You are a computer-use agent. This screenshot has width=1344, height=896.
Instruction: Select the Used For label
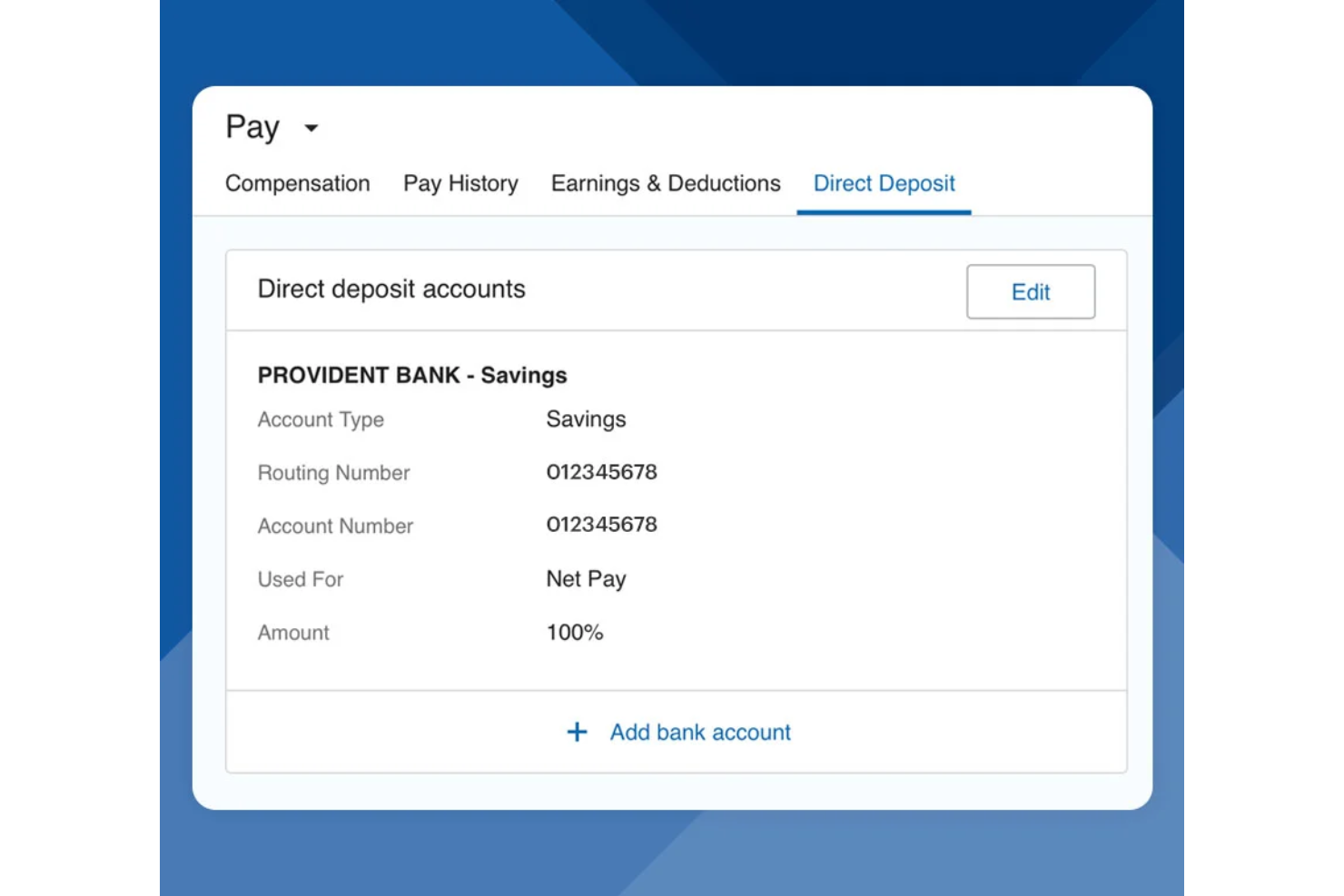click(x=300, y=578)
